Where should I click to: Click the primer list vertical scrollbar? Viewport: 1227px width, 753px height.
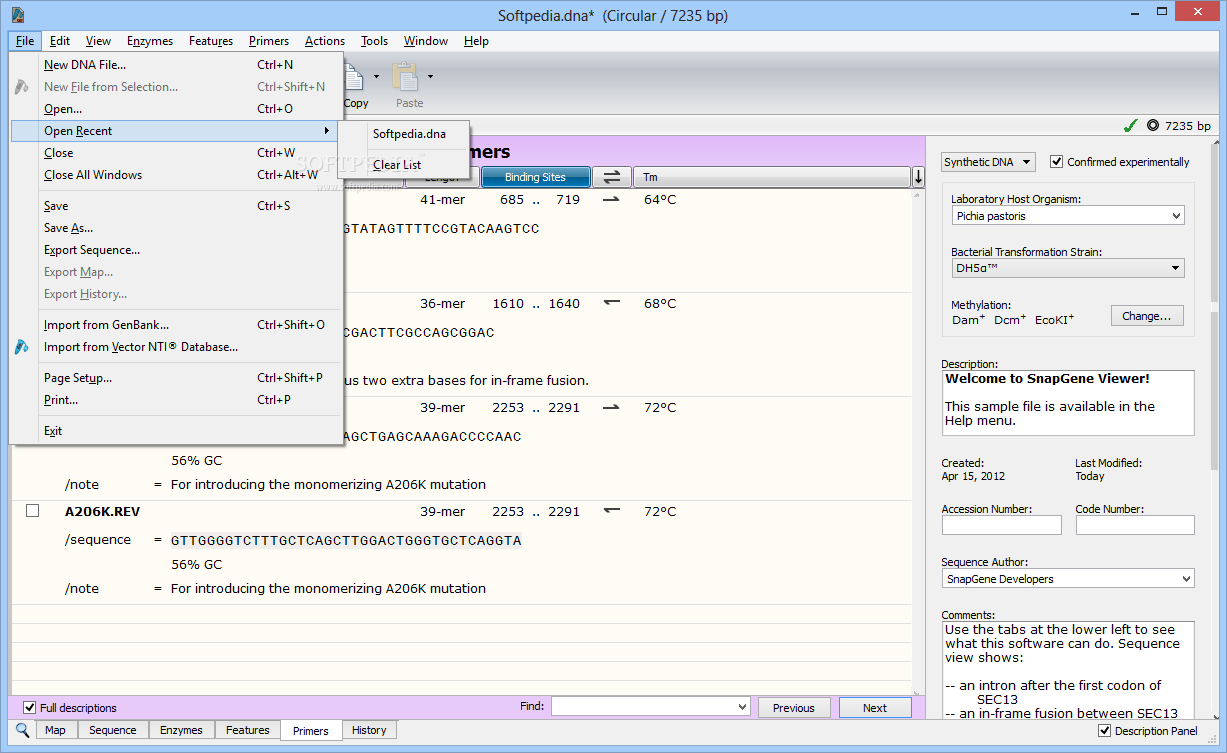pyautogui.click(x=918, y=440)
